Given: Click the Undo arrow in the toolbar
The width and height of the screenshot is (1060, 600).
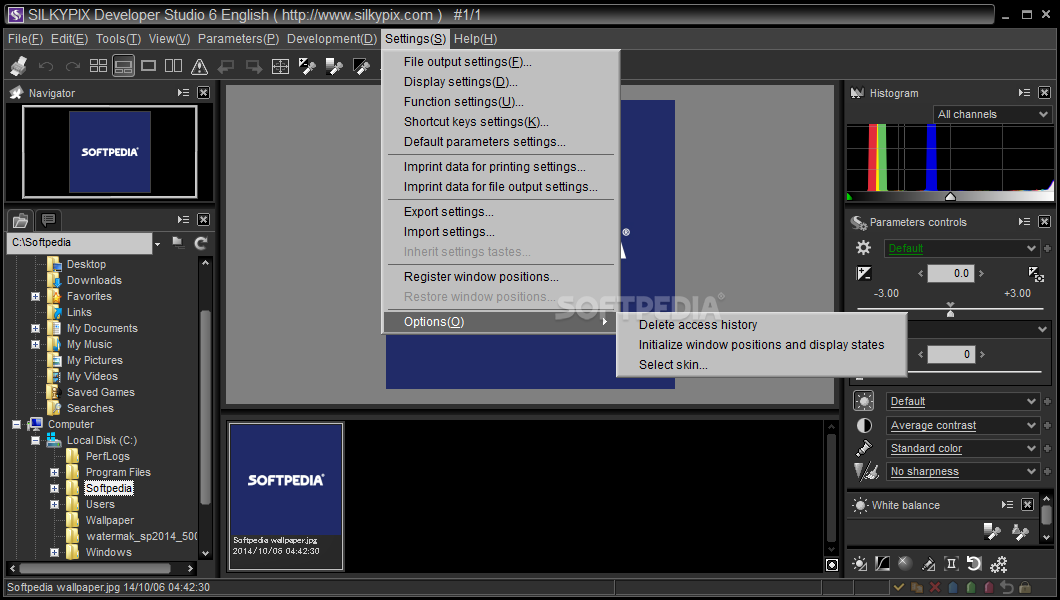Looking at the screenshot, I should pos(46,66).
